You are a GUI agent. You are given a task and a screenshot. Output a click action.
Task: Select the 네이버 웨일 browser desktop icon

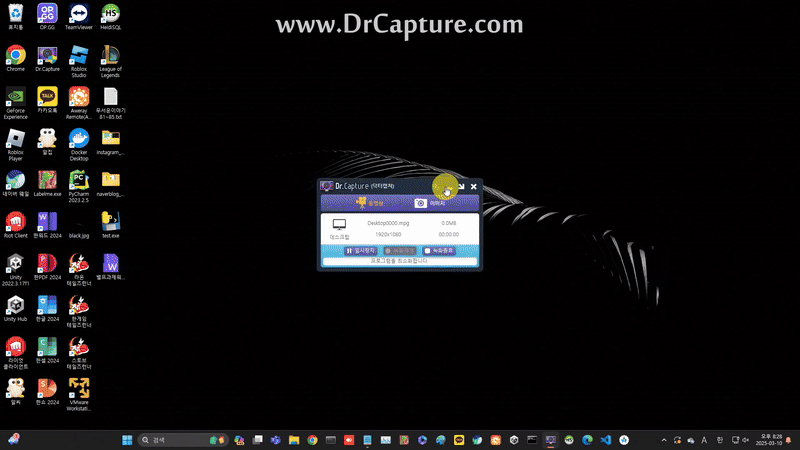(16, 184)
